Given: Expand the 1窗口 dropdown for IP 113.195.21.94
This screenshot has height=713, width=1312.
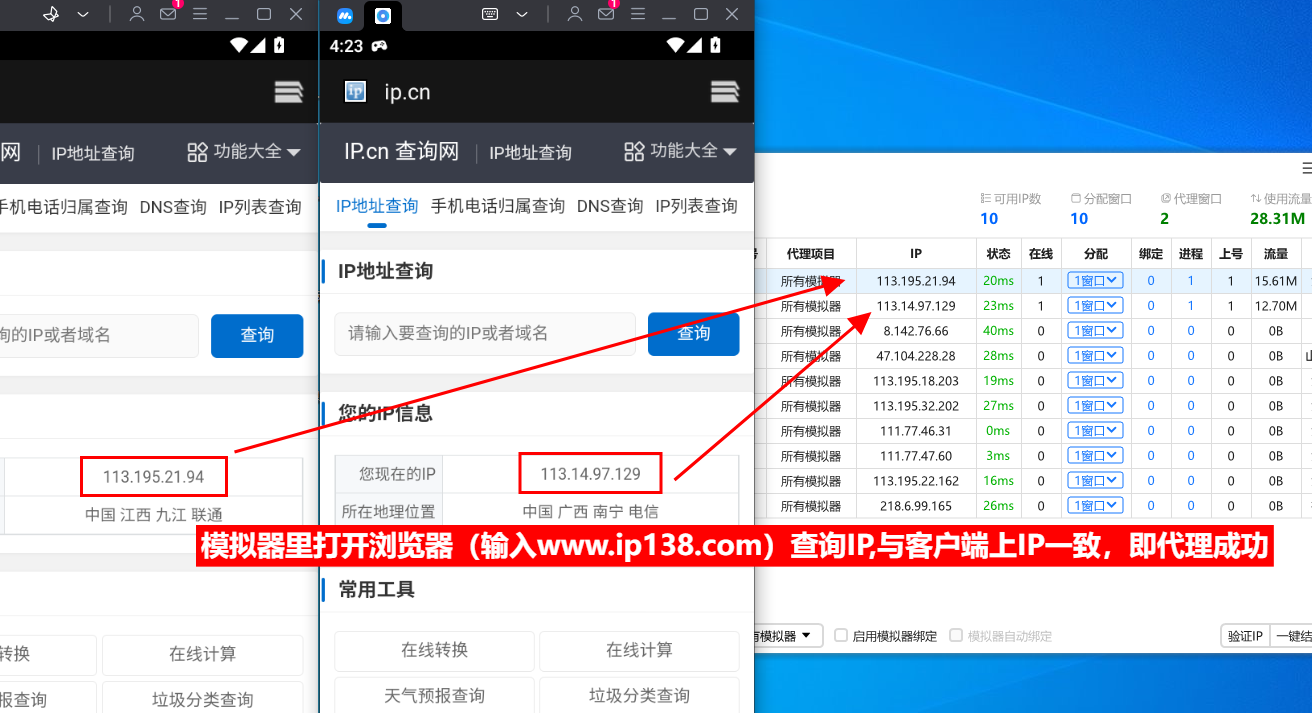Looking at the screenshot, I should pos(1095,280).
